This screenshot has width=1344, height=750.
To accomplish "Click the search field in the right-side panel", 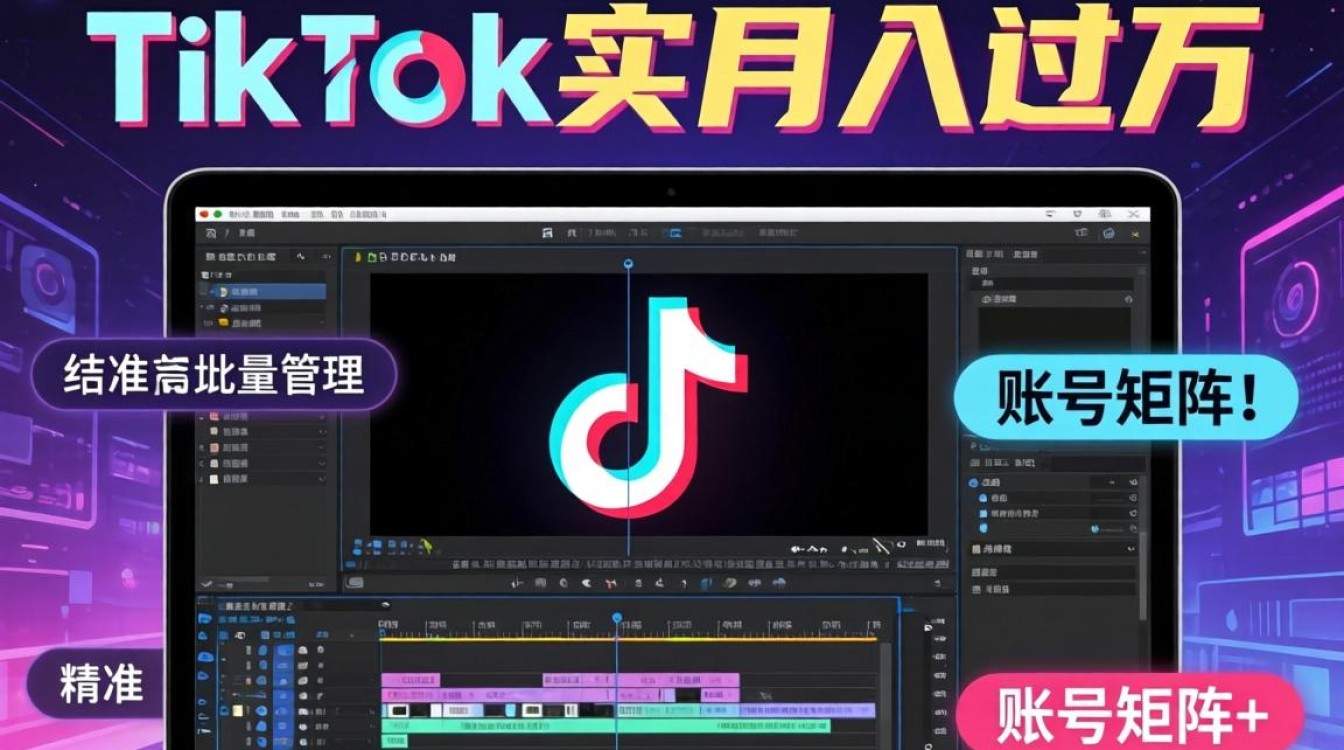I will pos(1058,283).
